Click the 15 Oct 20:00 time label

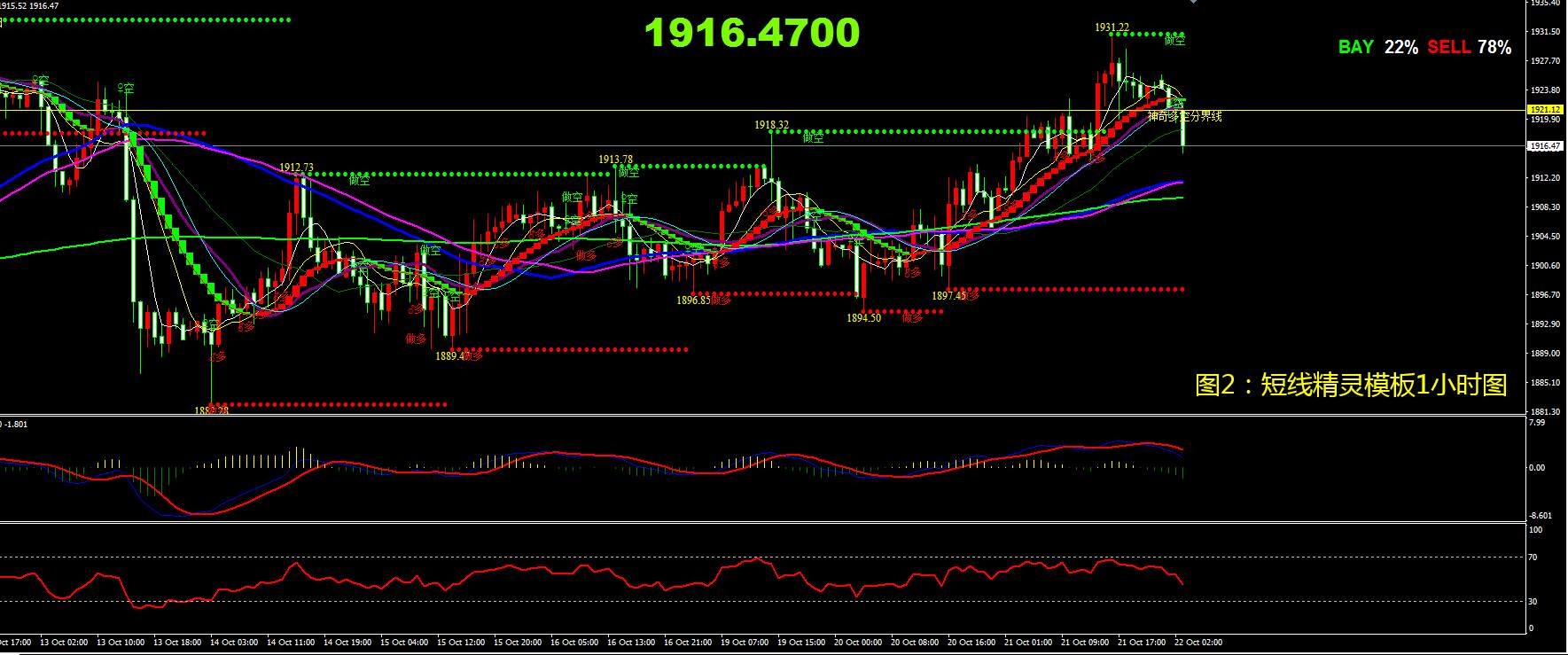click(518, 643)
